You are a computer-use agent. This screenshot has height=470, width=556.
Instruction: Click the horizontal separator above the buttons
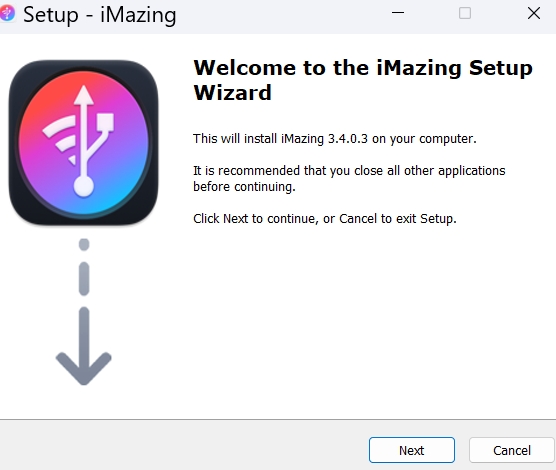coord(278,420)
